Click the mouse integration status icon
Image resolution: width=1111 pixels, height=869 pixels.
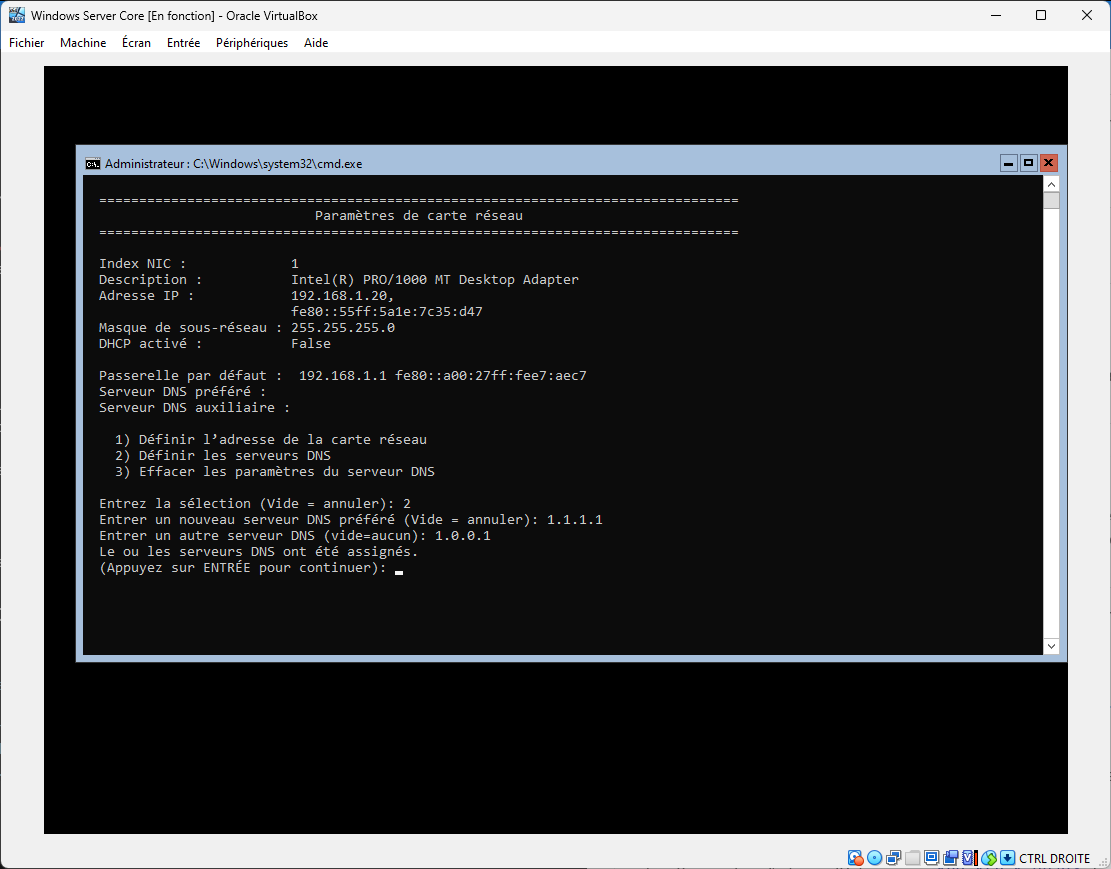tap(989, 858)
